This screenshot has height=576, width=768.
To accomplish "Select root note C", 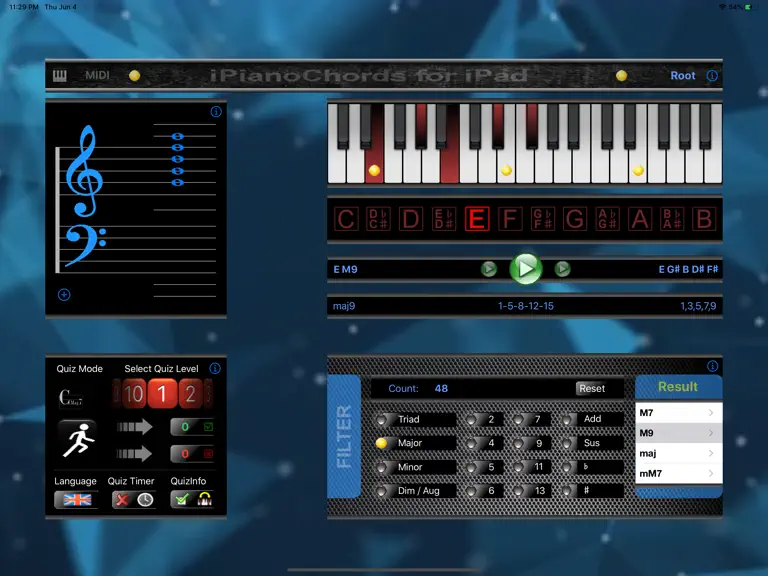I will (x=346, y=219).
